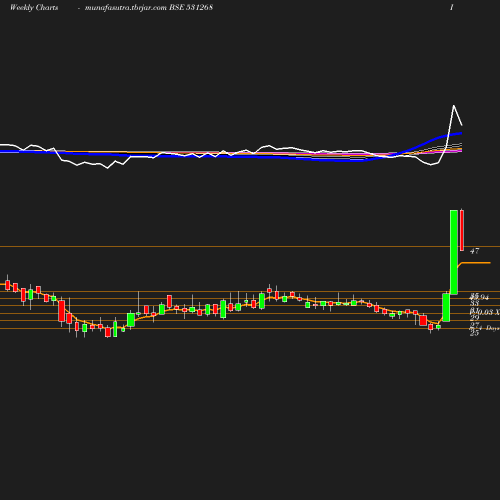Click the "1" label at top right
Image resolution: width=500 pixels, height=500 pixels.
(452, 7)
